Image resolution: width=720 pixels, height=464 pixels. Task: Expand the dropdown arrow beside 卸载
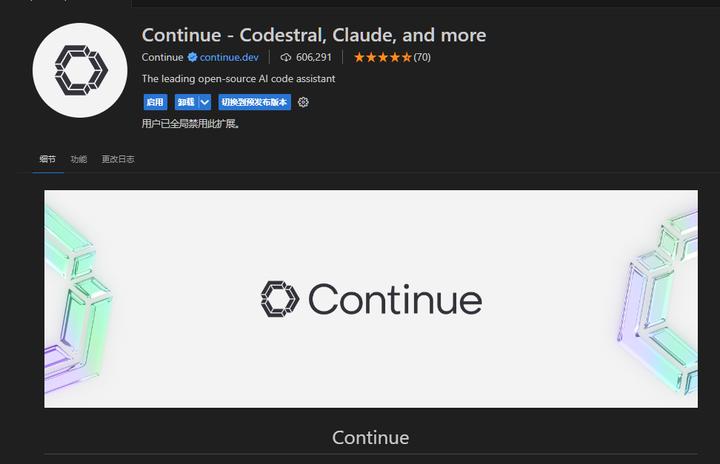(x=205, y=102)
